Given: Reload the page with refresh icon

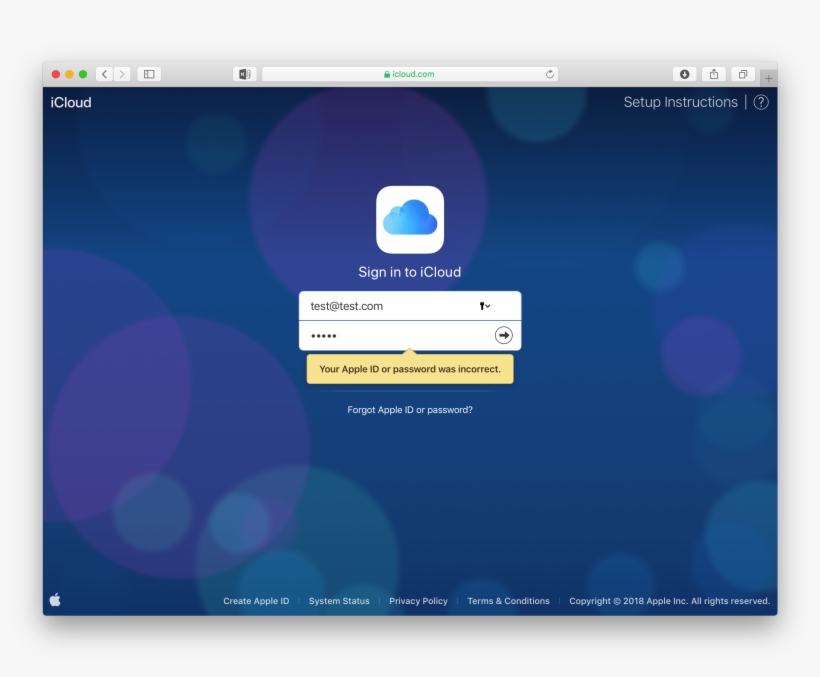Looking at the screenshot, I should click(x=550, y=74).
